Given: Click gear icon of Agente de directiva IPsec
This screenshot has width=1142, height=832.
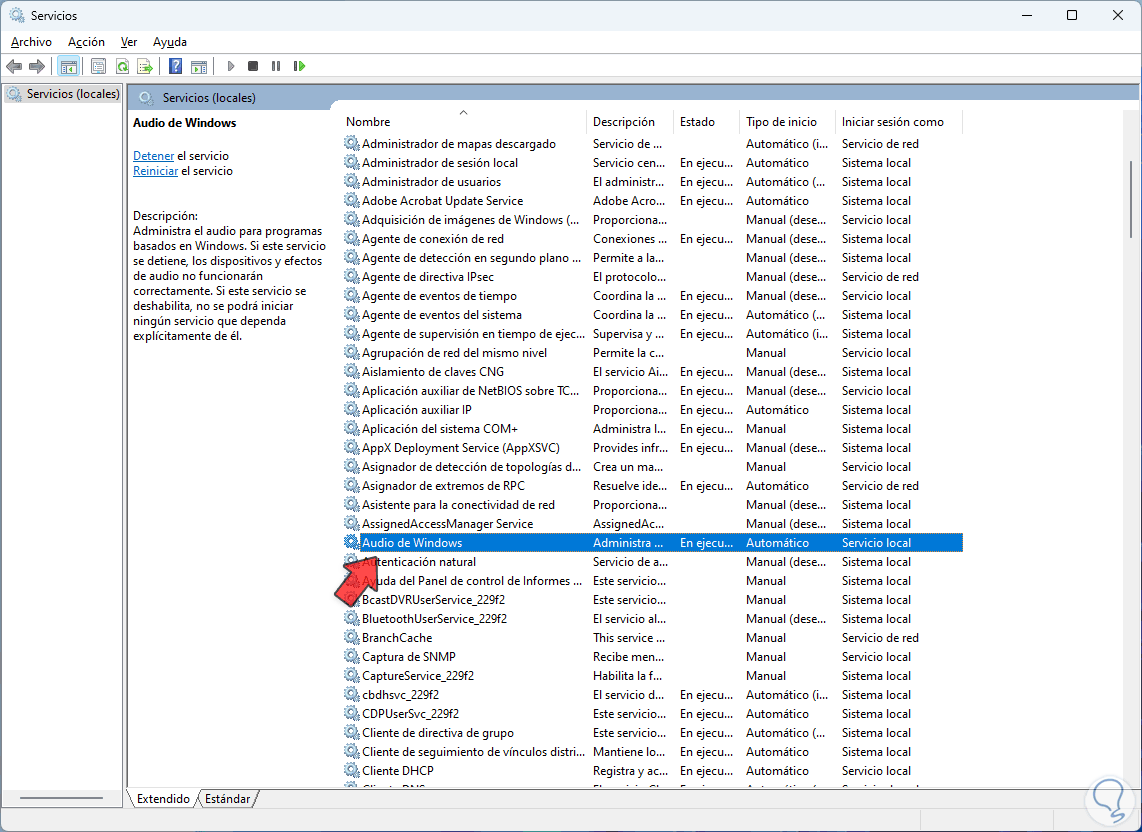Looking at the screenshot, I should [x=352, y=276].
